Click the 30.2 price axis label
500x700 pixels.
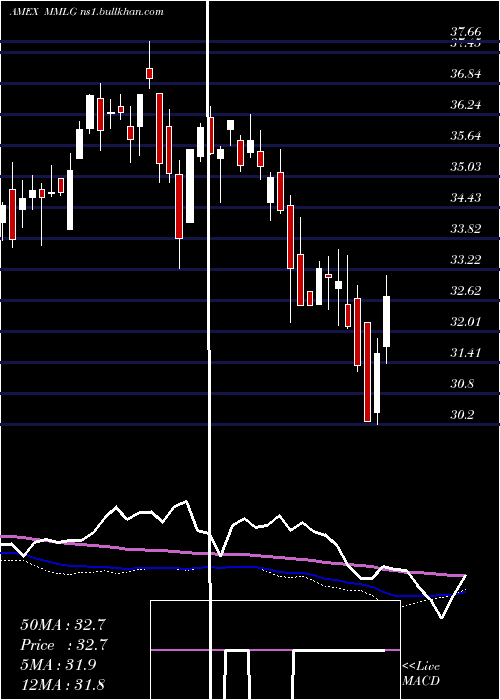point(462,414)
